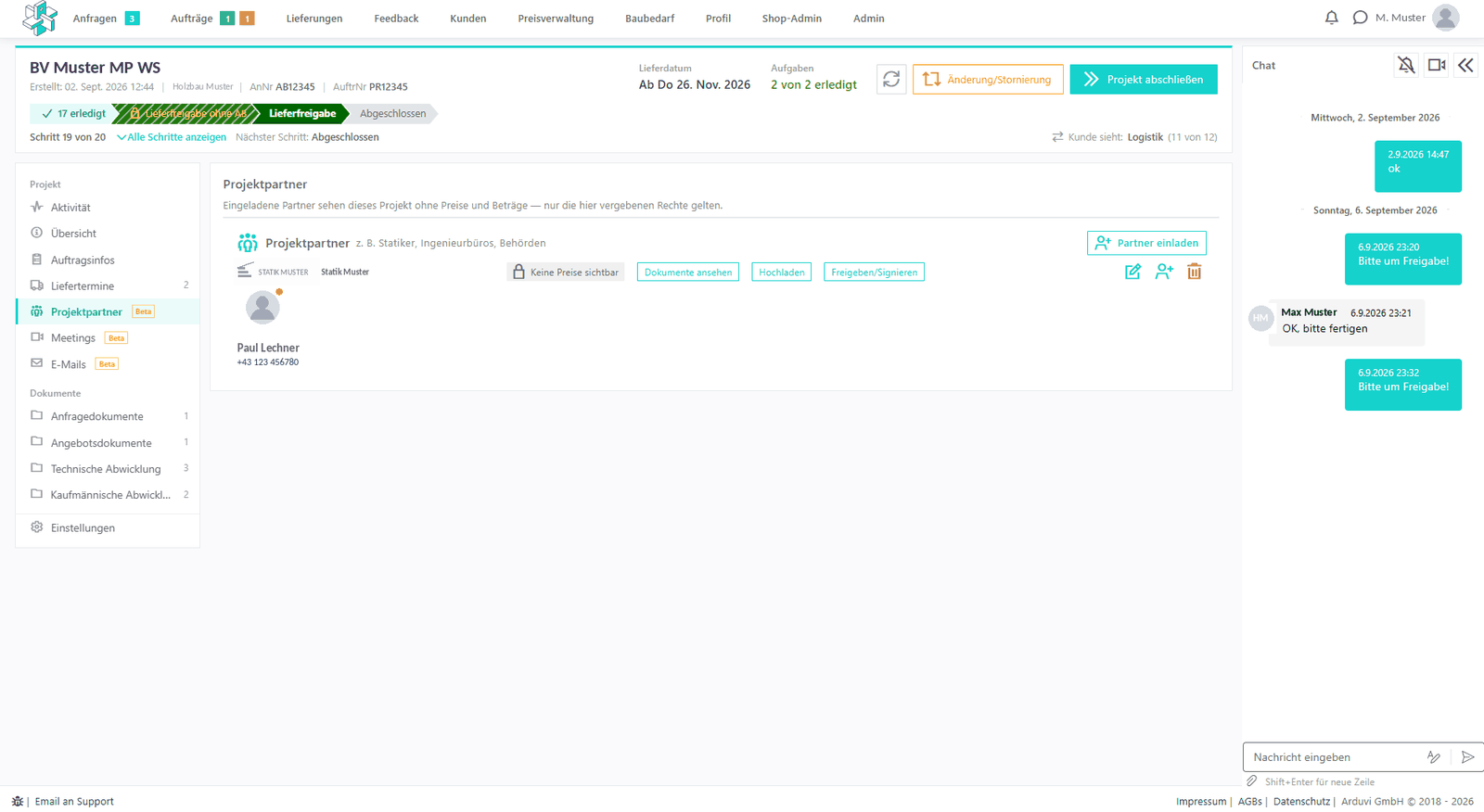Click the Logistik customer view value
Viewport: 1484px width, 812px height.
click(x=1145, y=137)
